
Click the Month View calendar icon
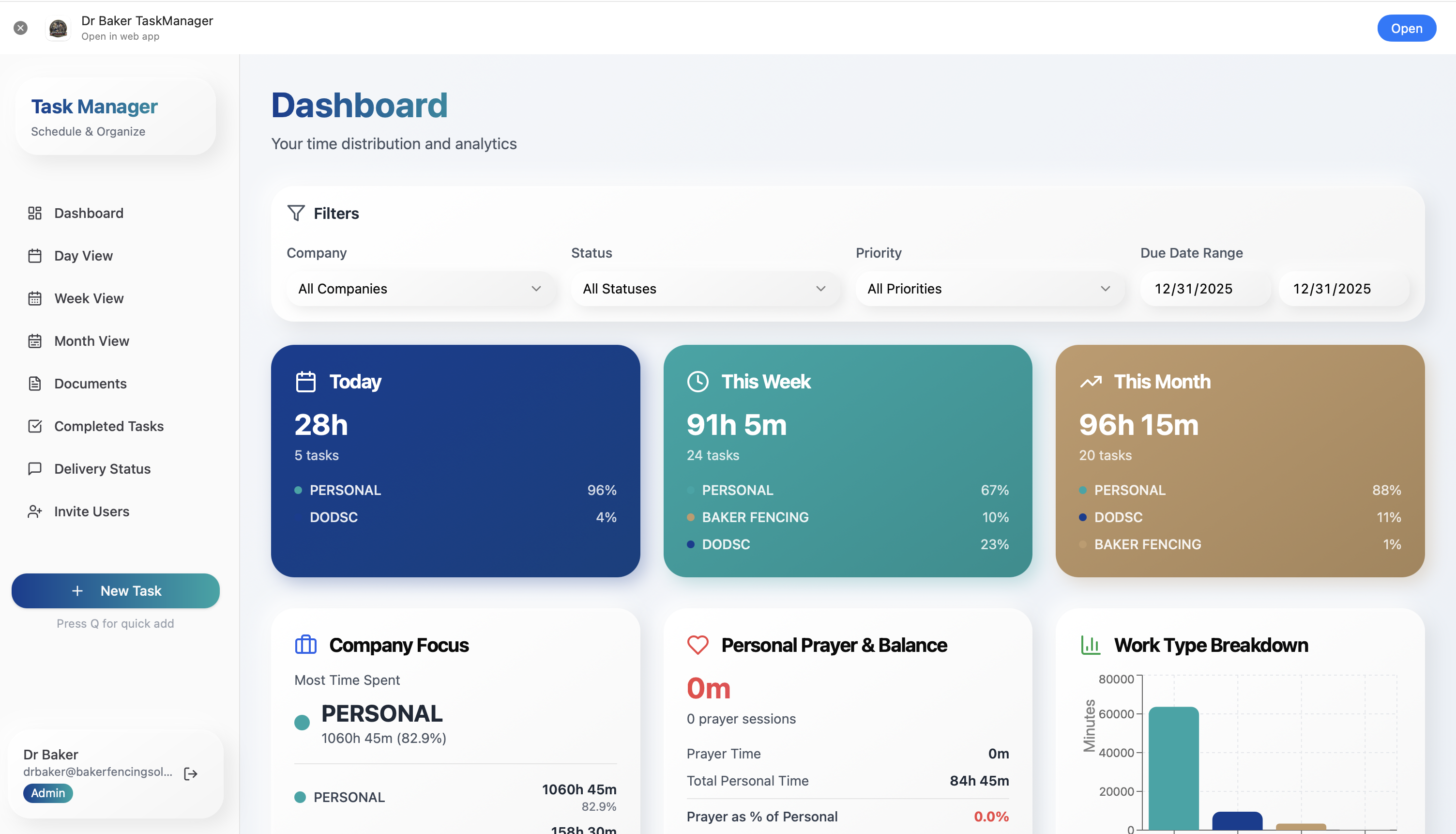coord(35,341)
